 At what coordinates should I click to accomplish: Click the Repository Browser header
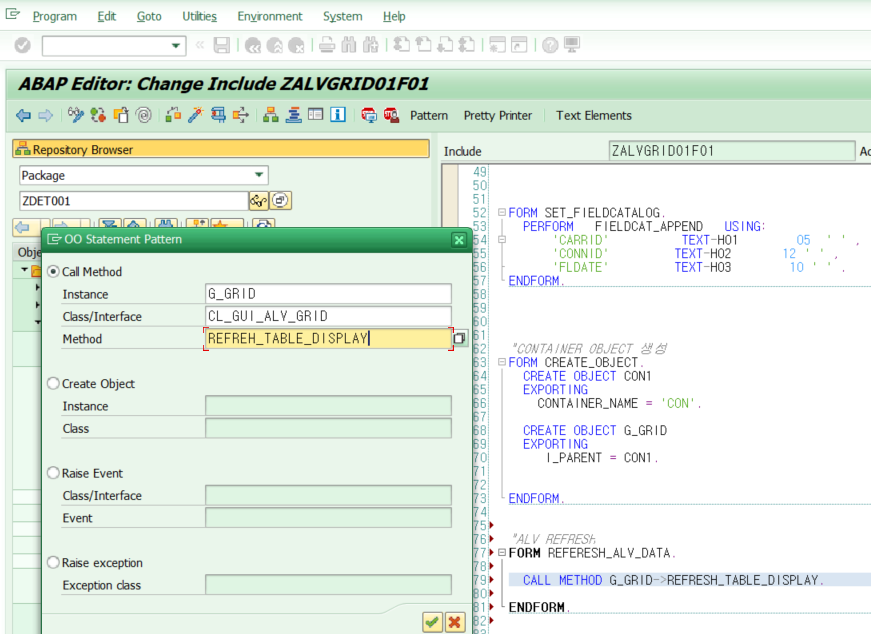(x=221, y=149)
